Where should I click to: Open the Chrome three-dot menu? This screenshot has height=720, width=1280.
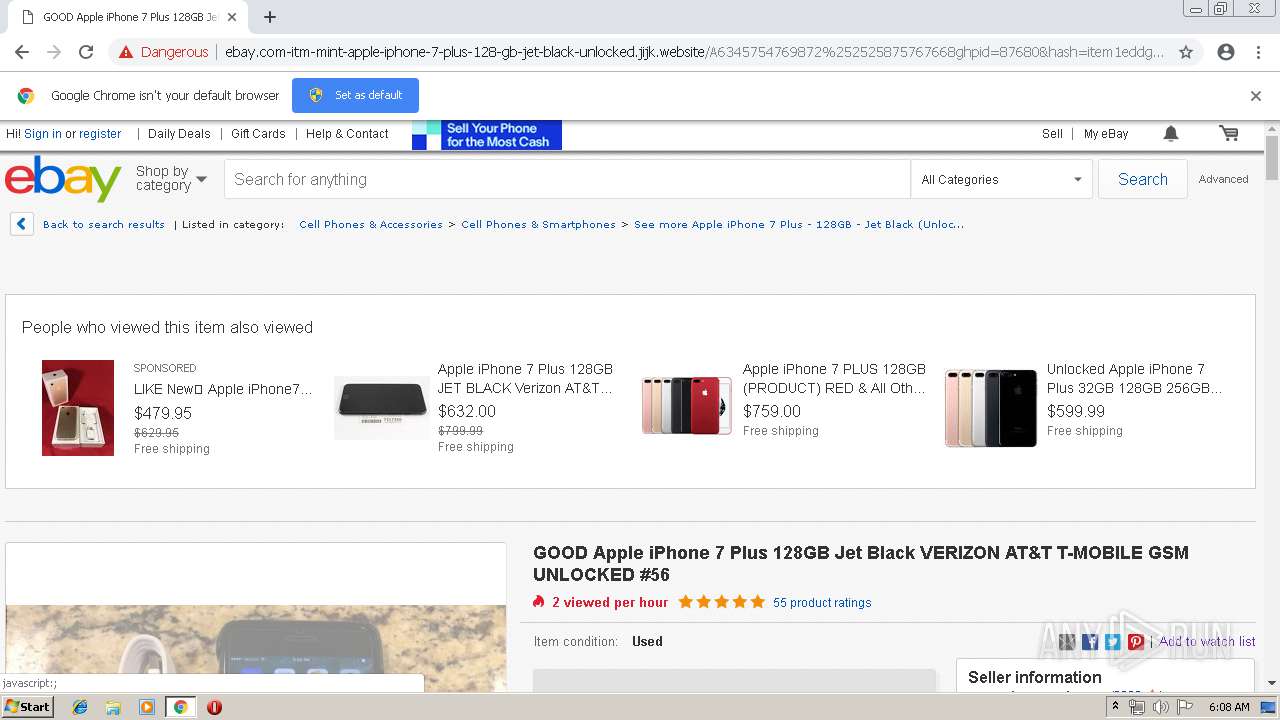pos(1258,52)
